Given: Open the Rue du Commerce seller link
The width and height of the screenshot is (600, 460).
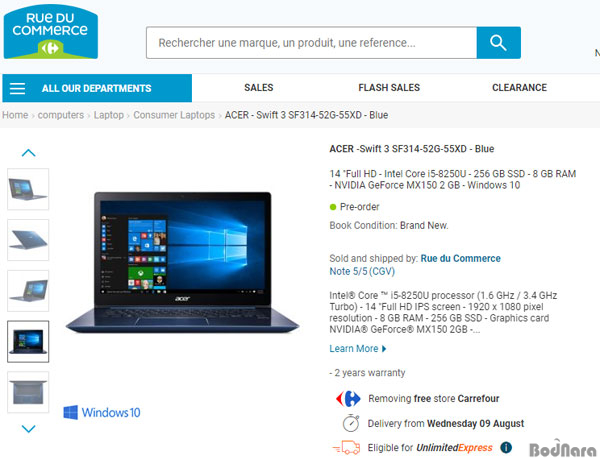Looking at the screenshot, I should (461, 258).
